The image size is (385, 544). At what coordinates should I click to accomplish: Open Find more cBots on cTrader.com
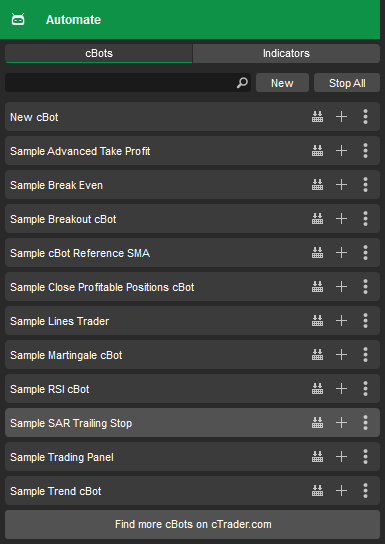click(192, 524)
